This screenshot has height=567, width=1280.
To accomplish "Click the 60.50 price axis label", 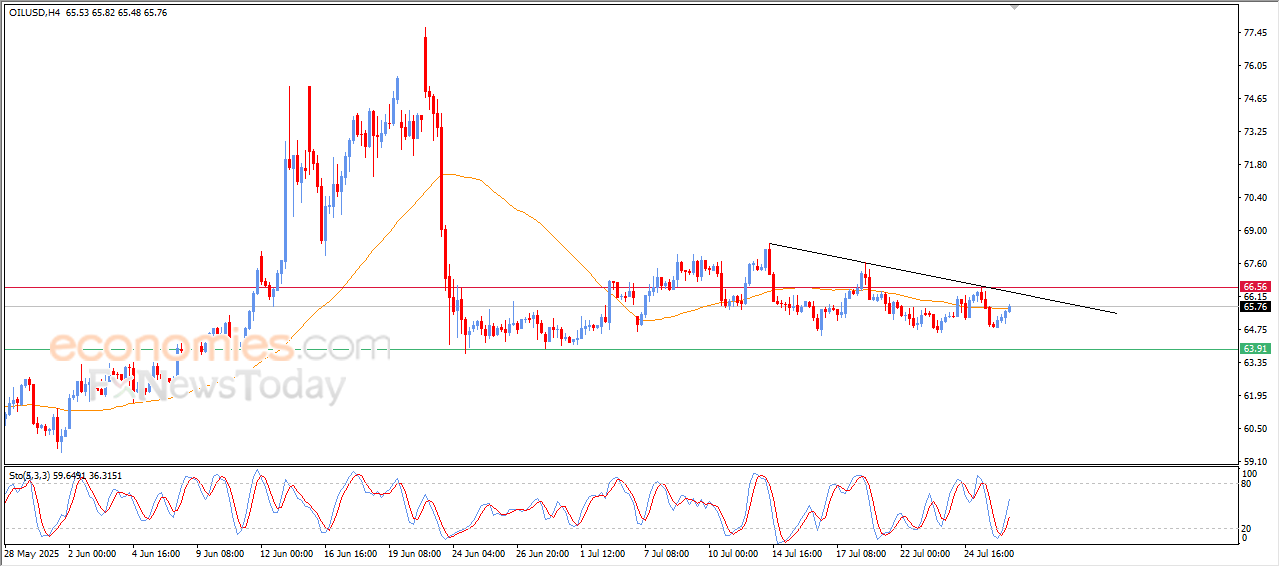I will point(1256,429).
